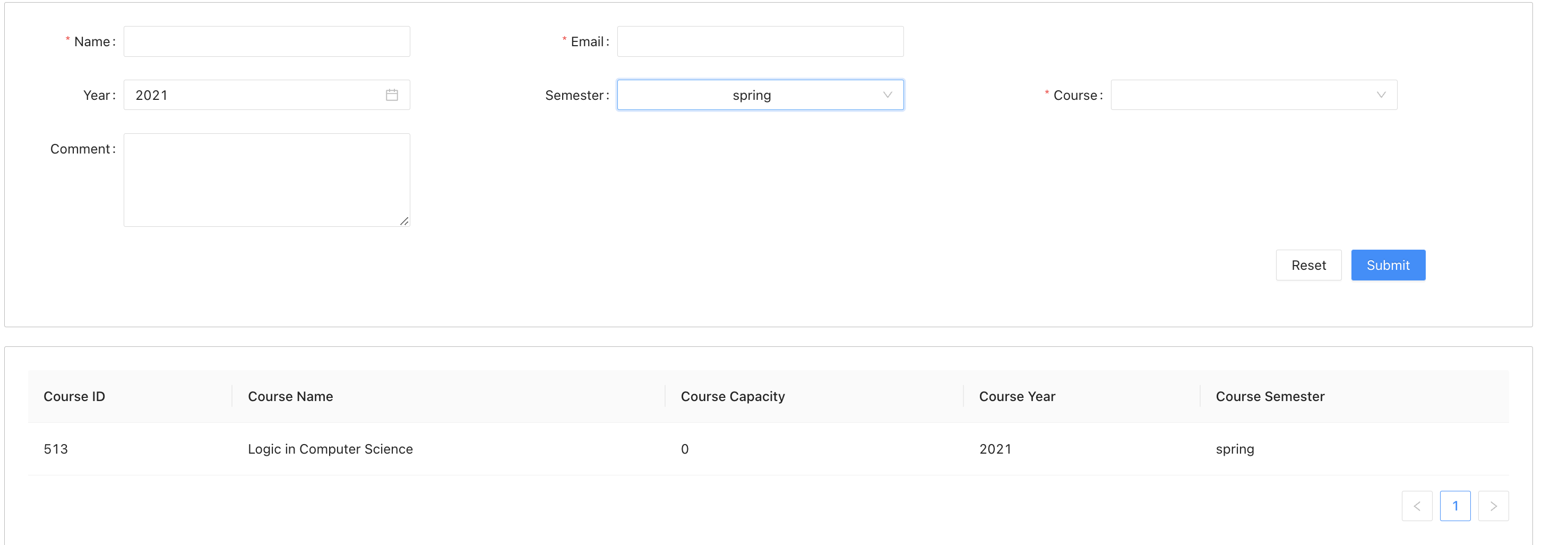This screenshot has width=1568, height=545.
Task: Click the previous page arrow
Action: click(x=1418, y=505)
